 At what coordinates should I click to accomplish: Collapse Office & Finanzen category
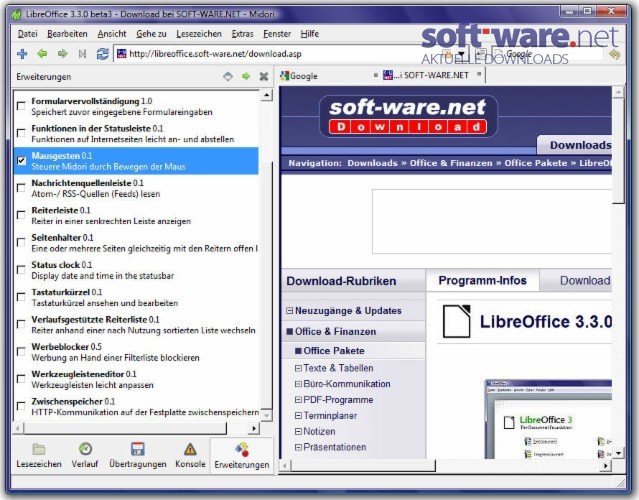tap(289, 331)
